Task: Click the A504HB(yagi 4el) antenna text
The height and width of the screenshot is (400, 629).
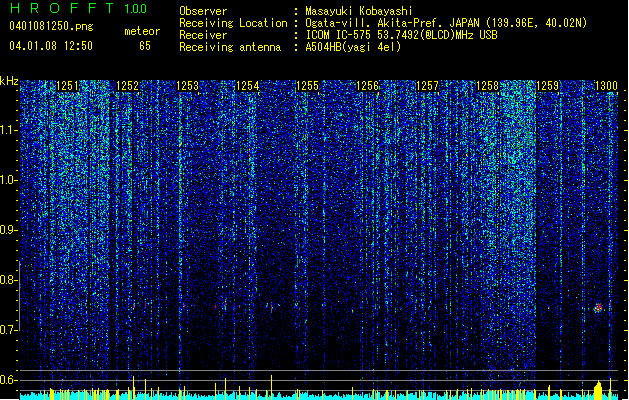Action: tap(353, 47)
